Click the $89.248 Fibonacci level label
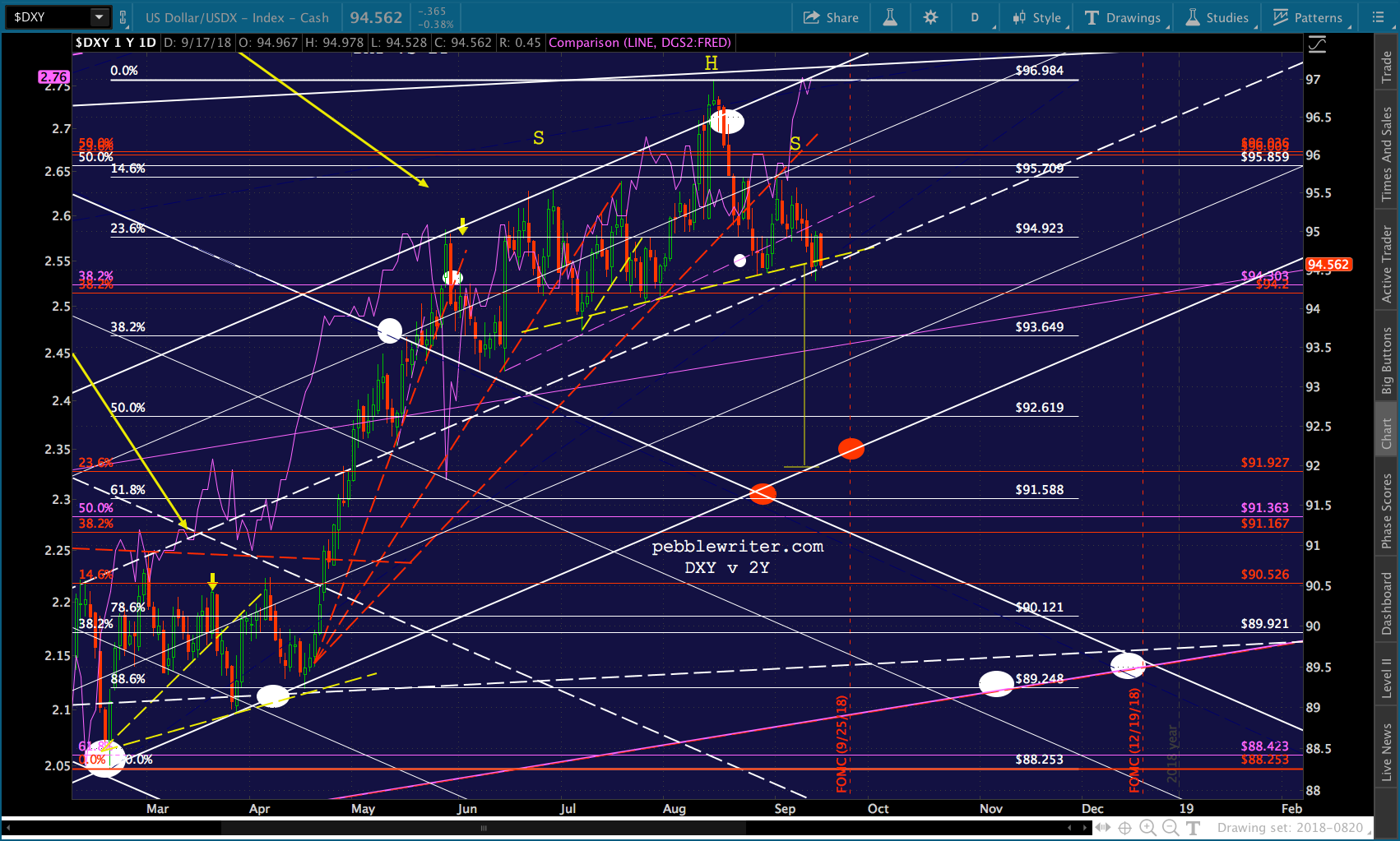 coord(1039,679)
